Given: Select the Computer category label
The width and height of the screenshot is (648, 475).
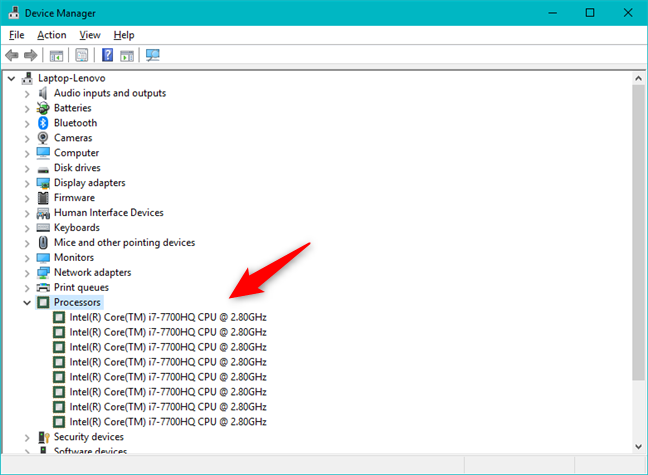Looking at the screenshot, I should coord(76,153).
